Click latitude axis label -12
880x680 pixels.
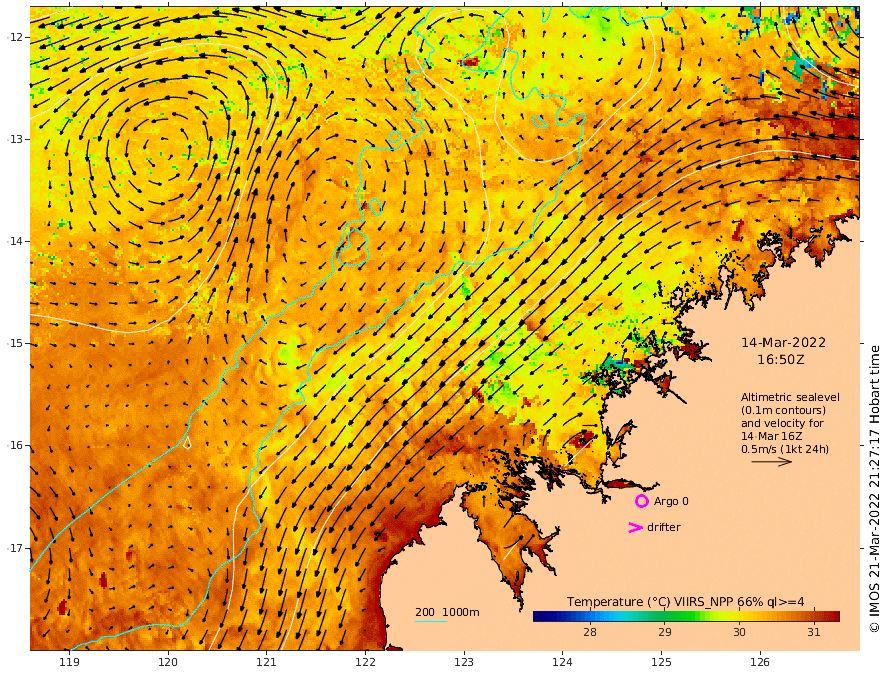[15, 37]
